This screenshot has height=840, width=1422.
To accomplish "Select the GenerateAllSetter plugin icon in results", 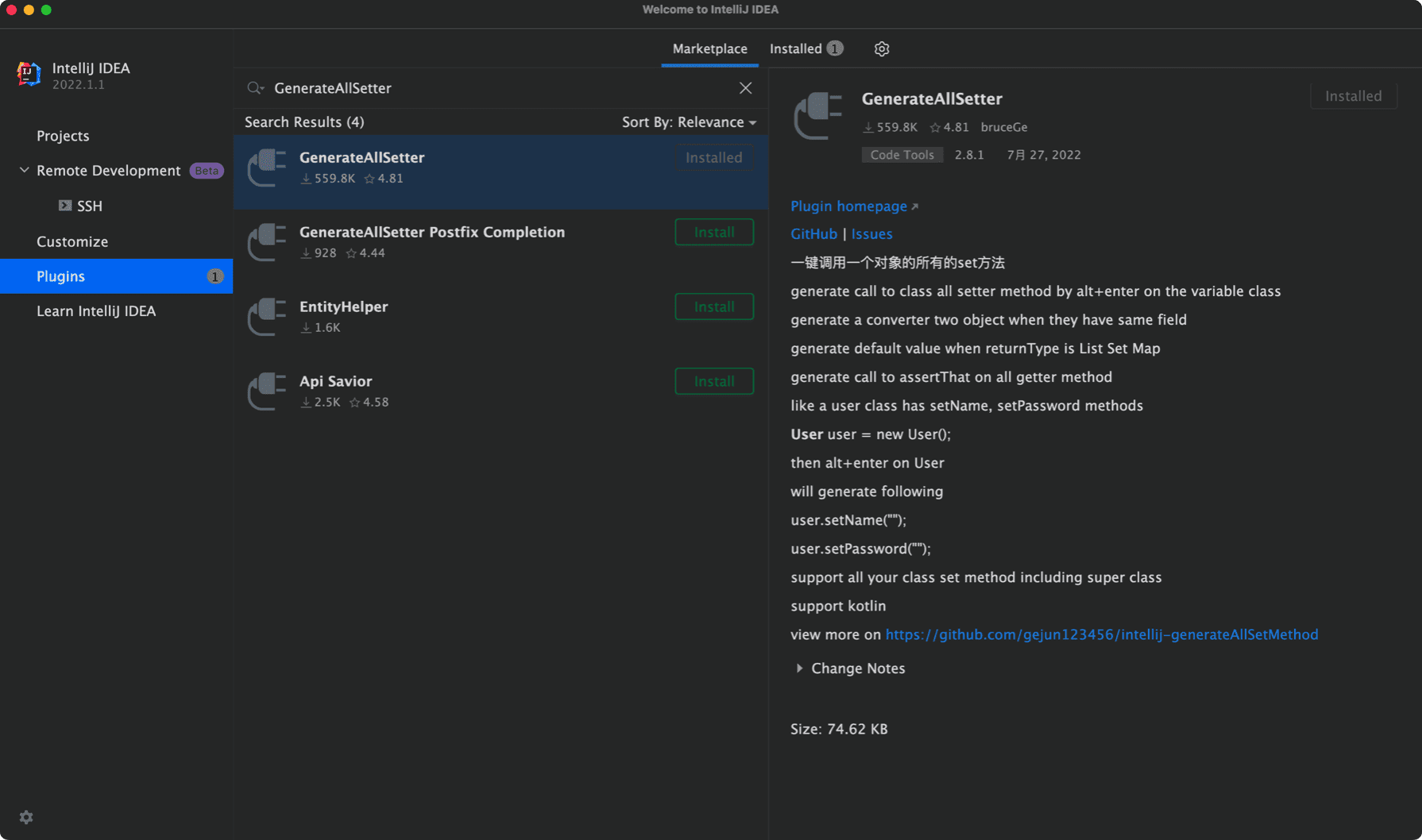I will point(267,168).
